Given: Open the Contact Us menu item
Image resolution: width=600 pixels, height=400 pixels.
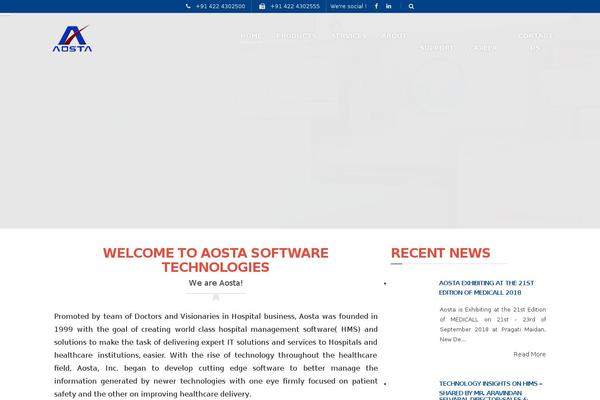Looking at the screenshot, I should click(535, 42).
